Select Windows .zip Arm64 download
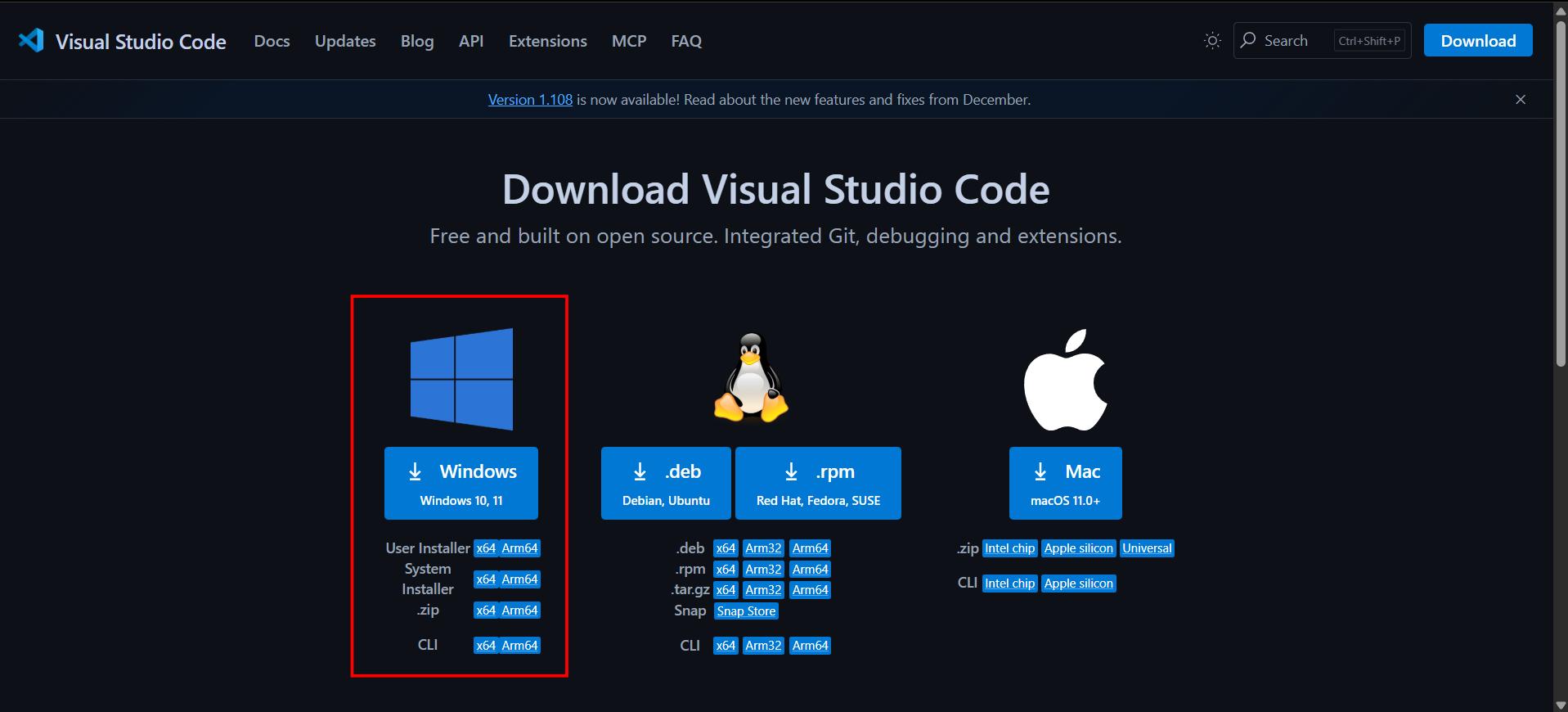The width and height of the screenshot is (1568, 712). pyautogui.click(x=519, y=611)
